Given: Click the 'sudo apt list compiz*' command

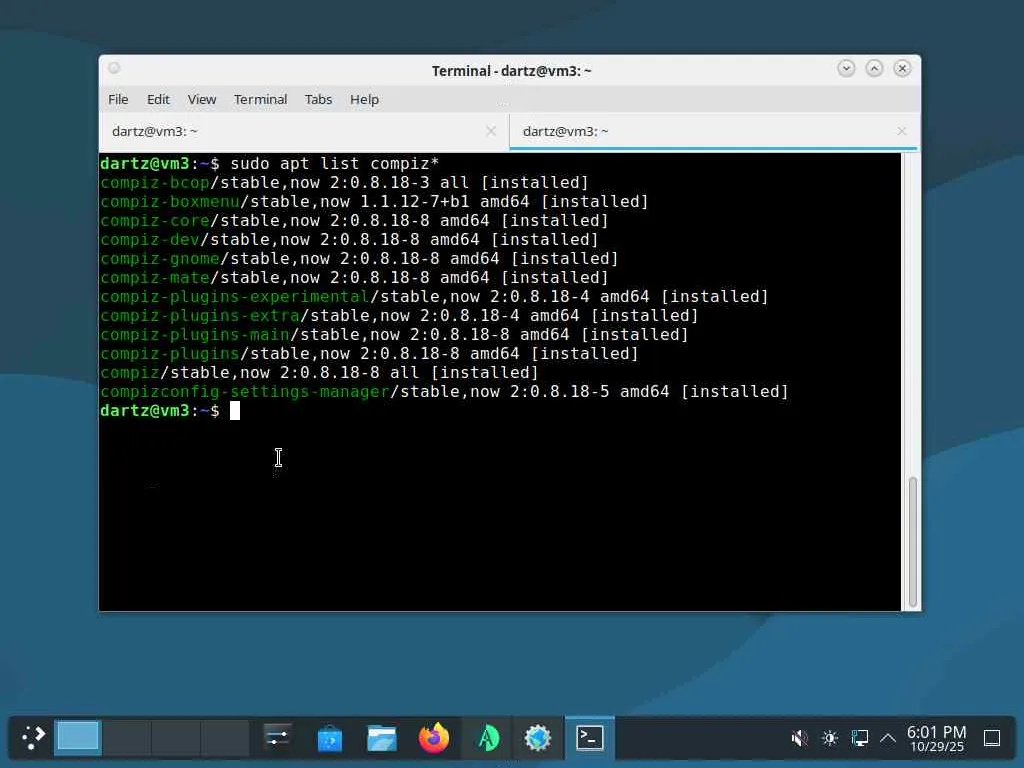Looking at the screenshot, I should coord(334,163).
